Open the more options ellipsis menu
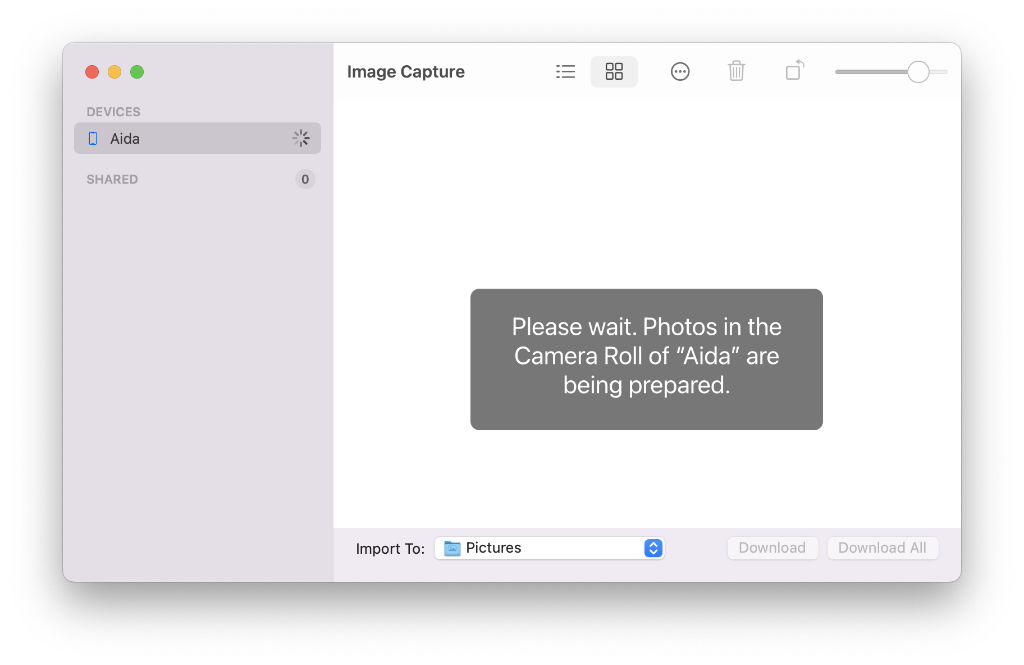The width and height of the screenshot is (1024, 665). point(680,72)
